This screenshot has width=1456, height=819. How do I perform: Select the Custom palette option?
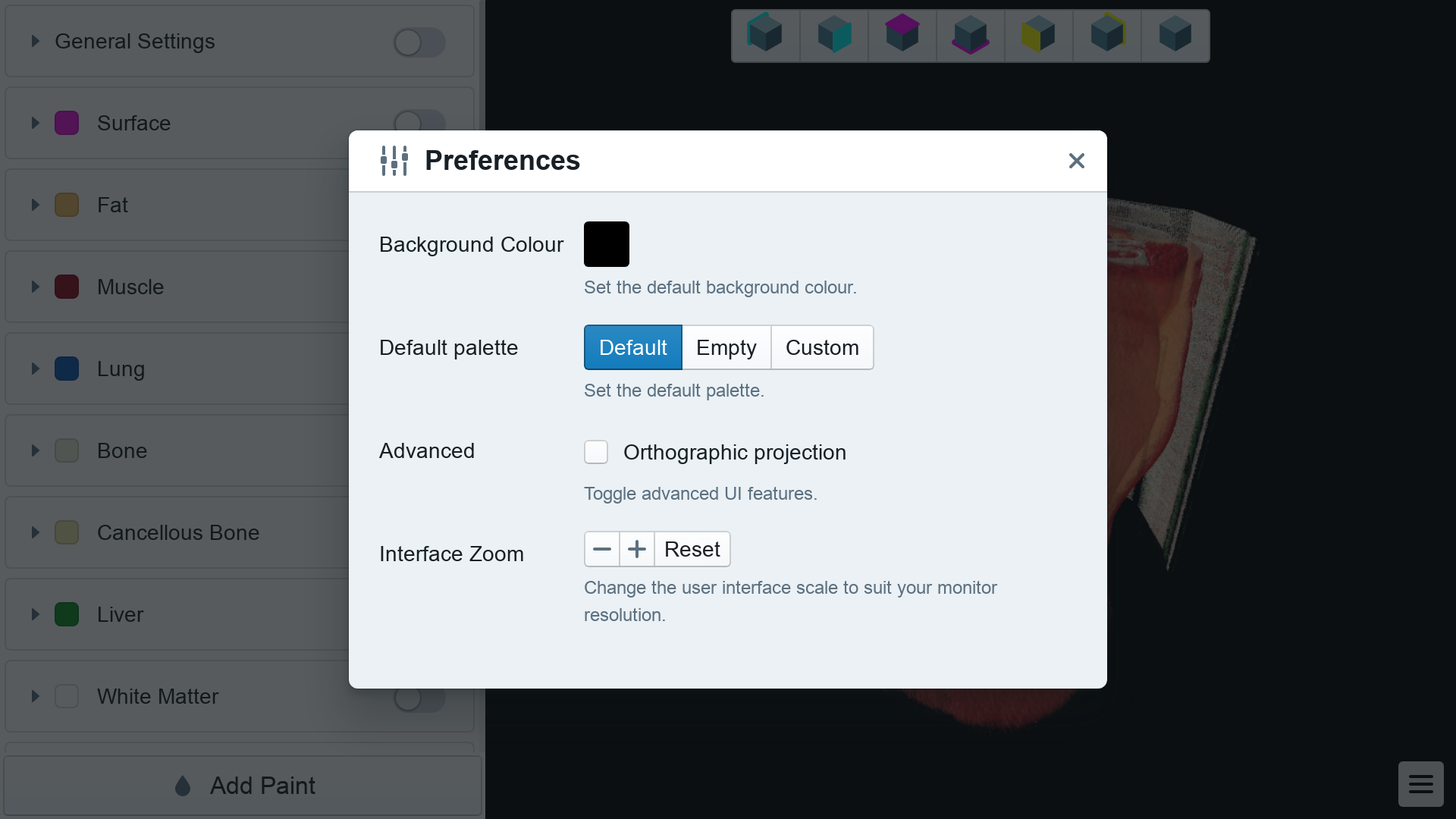point(822,347)
